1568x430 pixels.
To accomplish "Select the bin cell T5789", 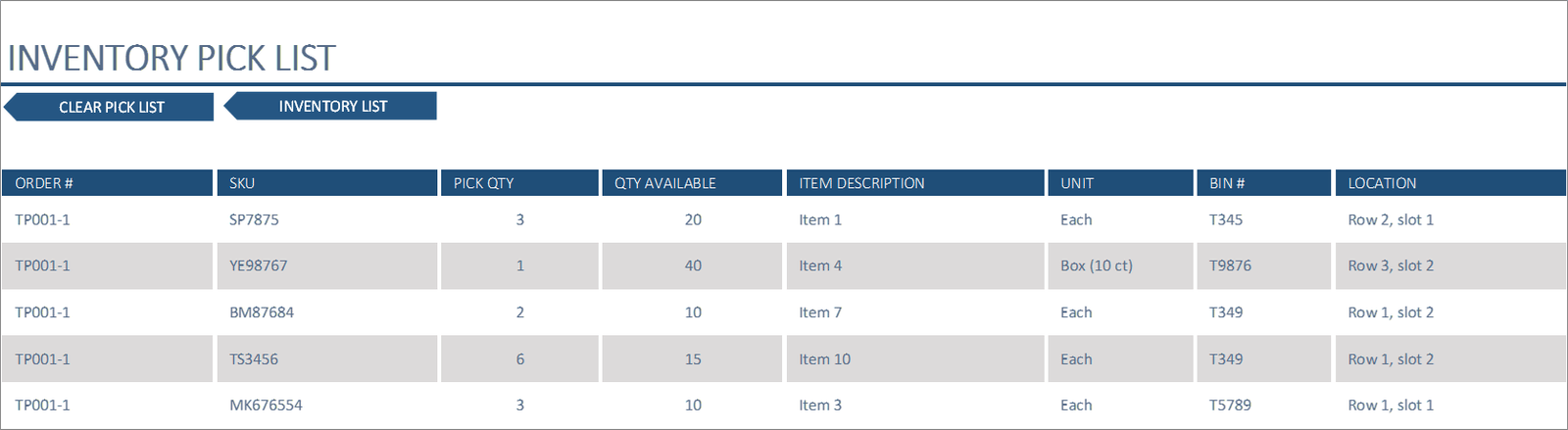I will [x=1264, y=405].
